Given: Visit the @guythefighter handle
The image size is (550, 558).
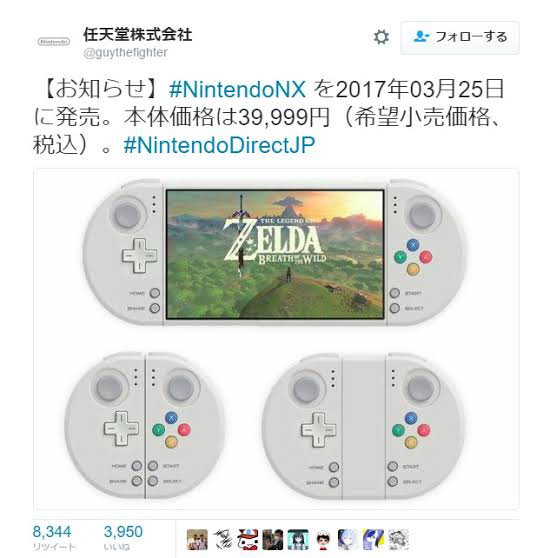Looking at the screenshot, I should coord(125,53).
